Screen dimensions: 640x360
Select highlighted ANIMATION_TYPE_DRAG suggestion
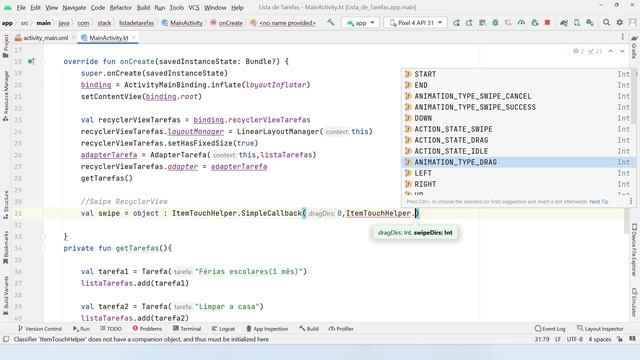click(x=517, y=162)
